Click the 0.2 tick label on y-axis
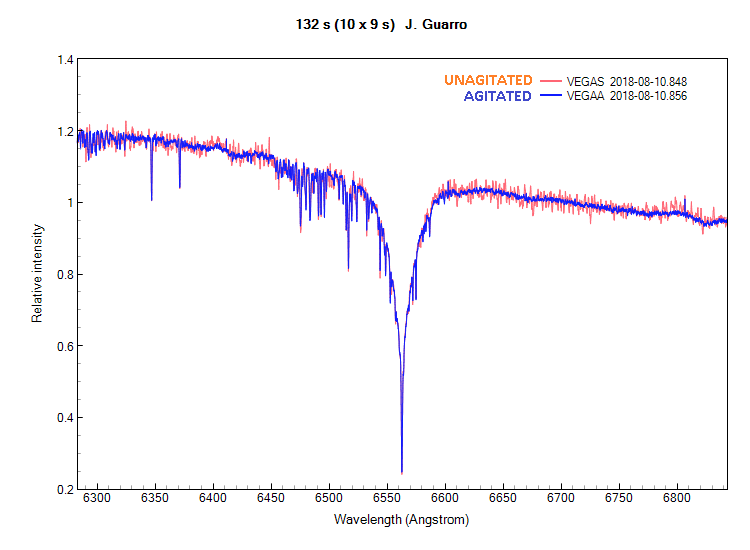This screenshot has width=750, height=550. click(65, 489)
